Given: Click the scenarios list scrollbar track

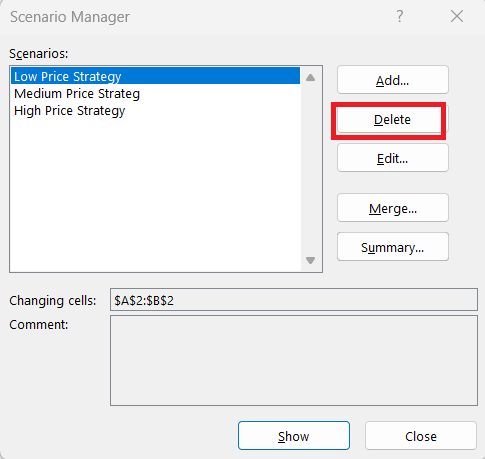Looking at the screenshot, I should click(310, 169).
